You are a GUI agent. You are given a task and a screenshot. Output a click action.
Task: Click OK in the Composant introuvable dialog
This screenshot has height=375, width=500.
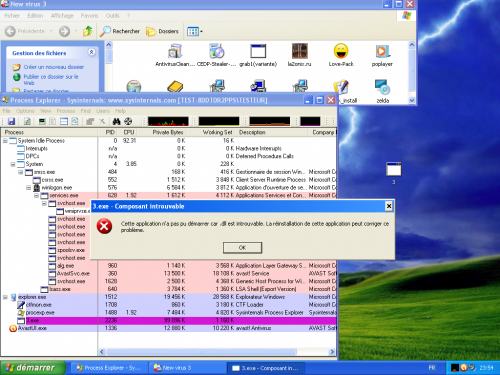[x=242, y=248]
